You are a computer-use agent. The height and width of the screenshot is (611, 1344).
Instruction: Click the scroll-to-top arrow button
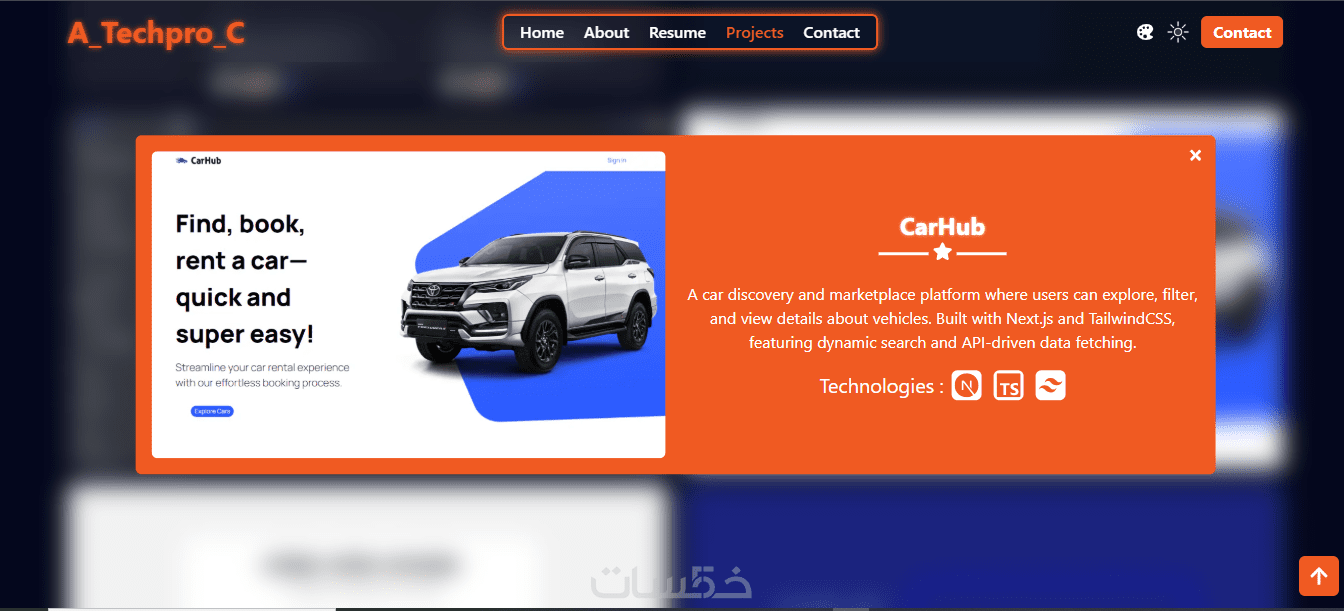click(x=1318, y=576)
